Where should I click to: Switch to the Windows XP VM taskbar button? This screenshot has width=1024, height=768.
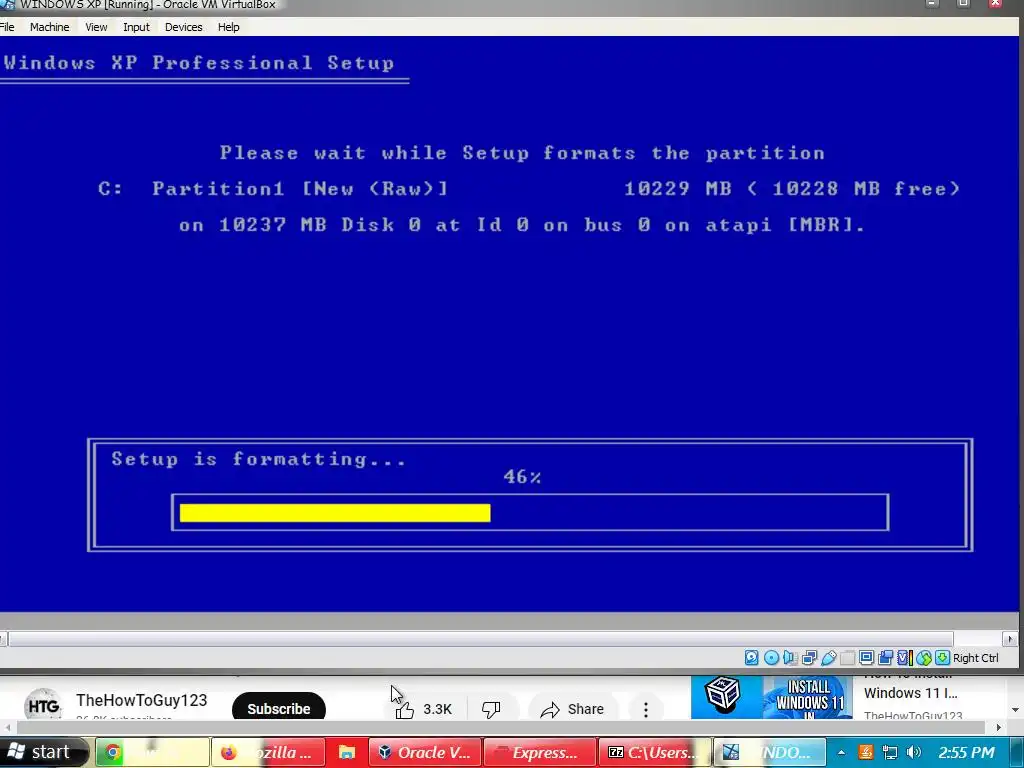770,752
